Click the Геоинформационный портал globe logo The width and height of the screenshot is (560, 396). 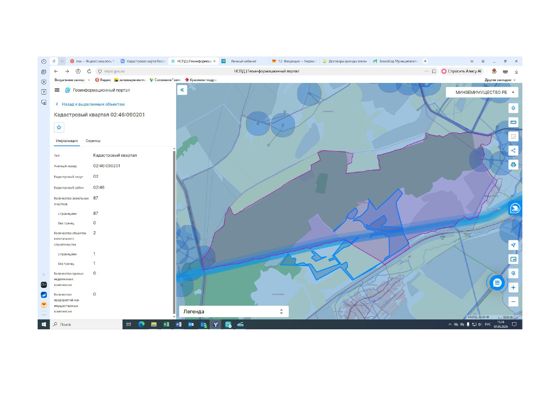(x=68, y=90)
